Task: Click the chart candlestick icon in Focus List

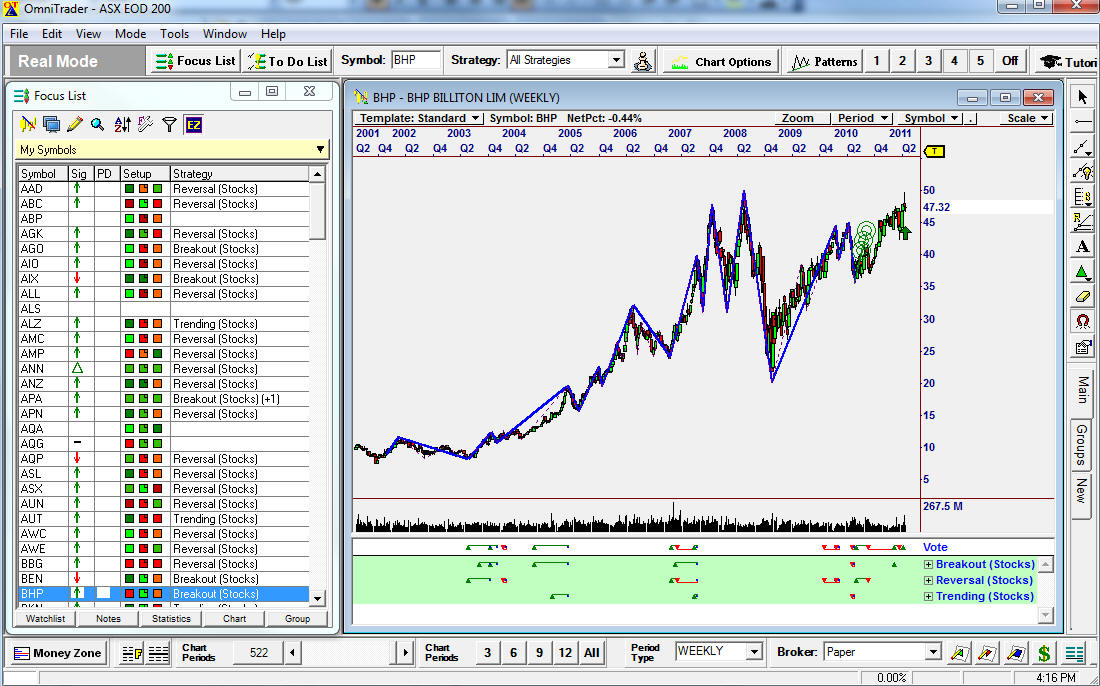Action: point(28,125)
